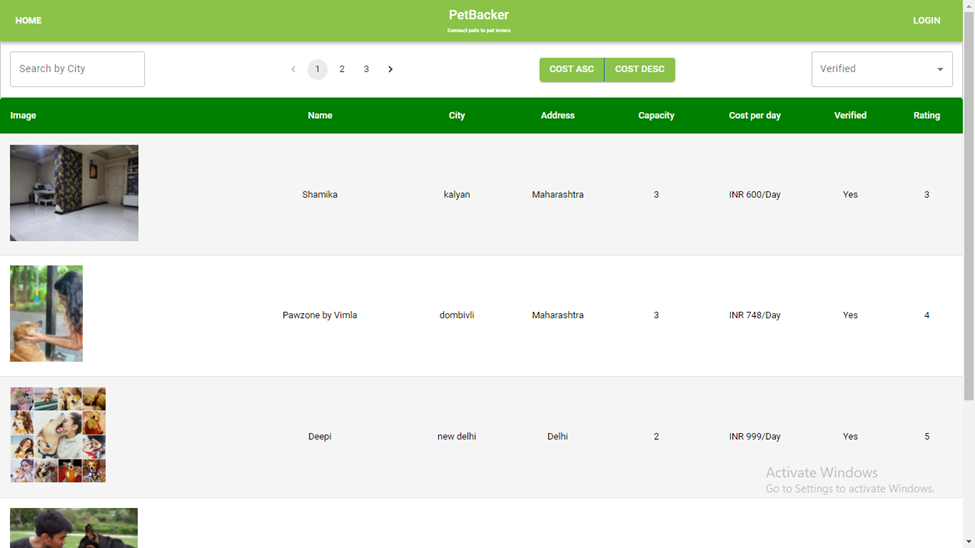Click the city new delhi
The image size is (975, 548).
click(457, 437)
